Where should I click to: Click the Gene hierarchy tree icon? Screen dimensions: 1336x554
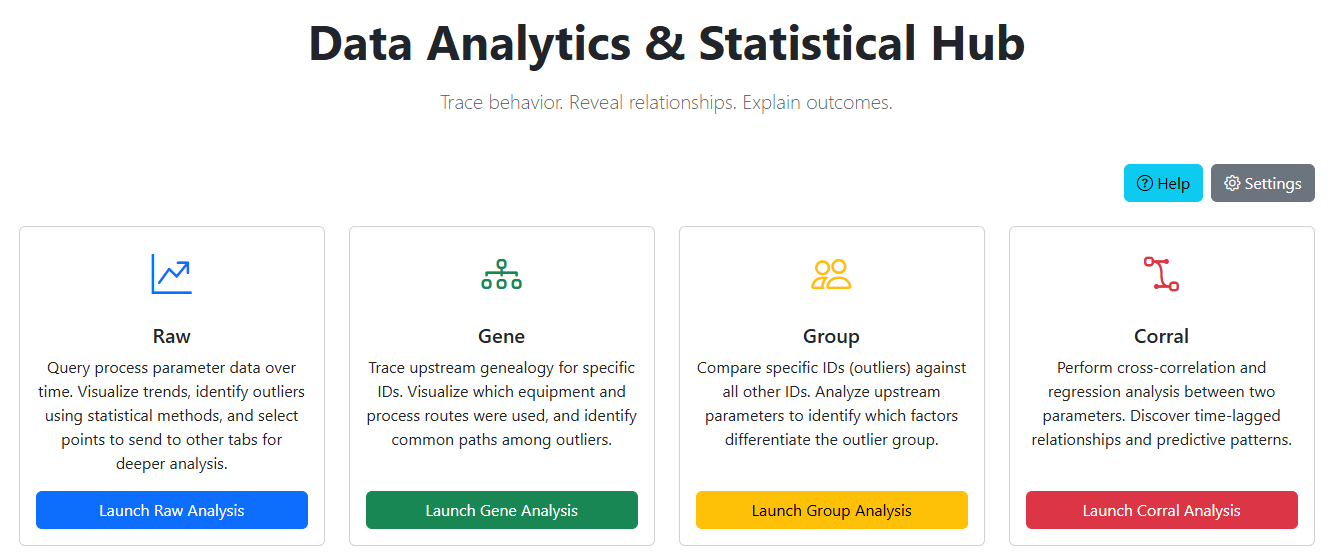point(501,274)
